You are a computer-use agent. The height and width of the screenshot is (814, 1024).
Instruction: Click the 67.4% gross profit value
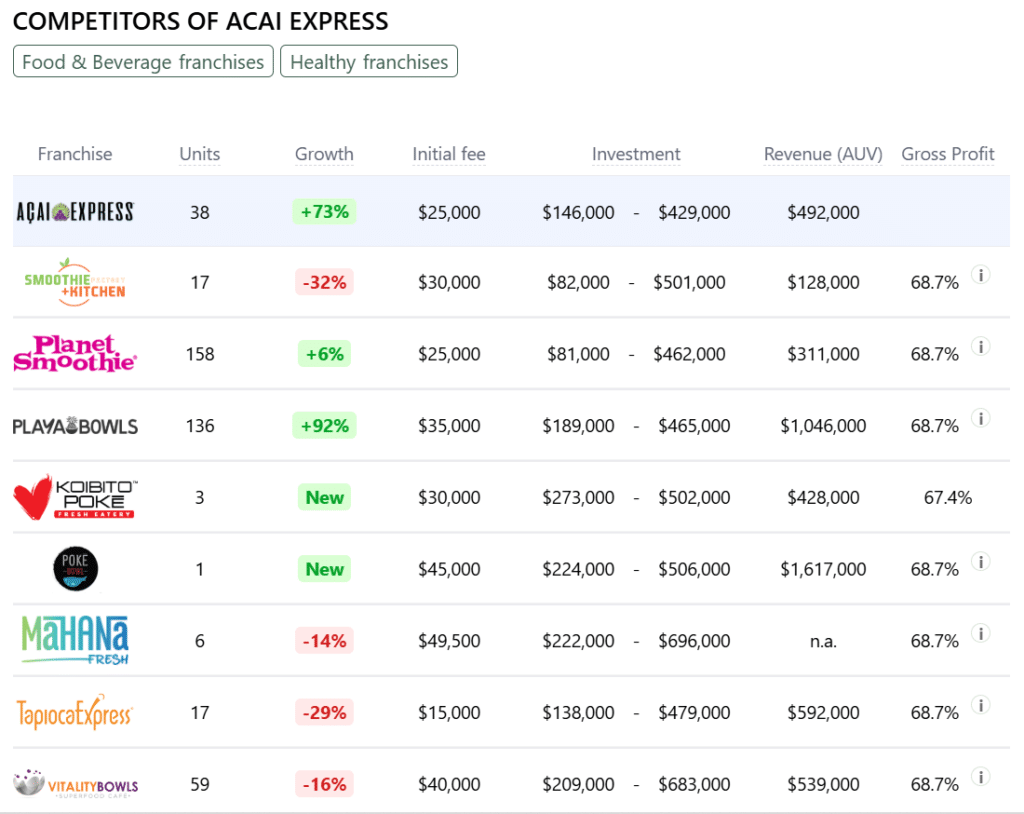pyautogui.click(x=948, y=498)
